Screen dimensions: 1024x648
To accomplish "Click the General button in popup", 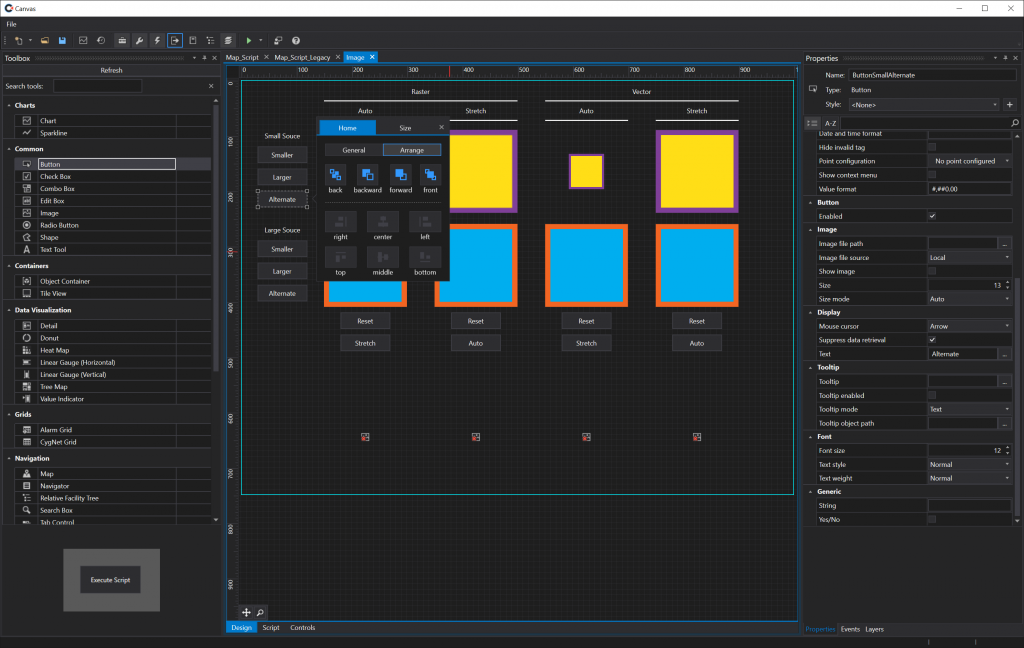I will click(354, 150).
